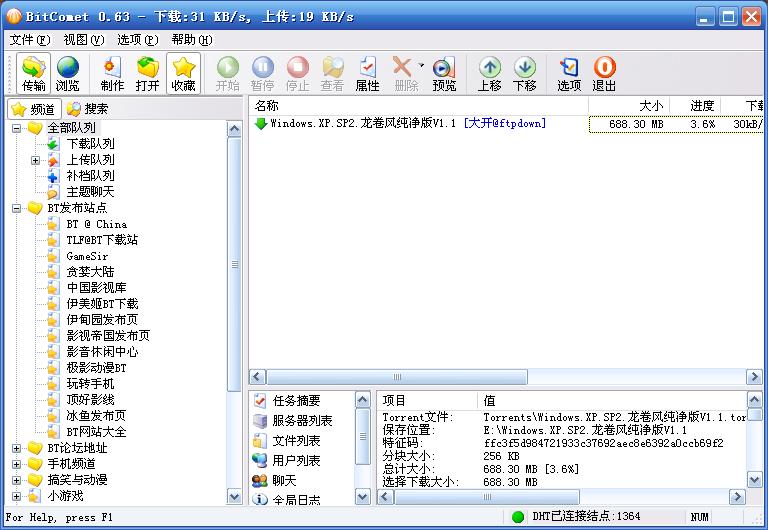768x530 pixels.
Task: Open 贪婪大陆 site entry
Action: point(90,272)
